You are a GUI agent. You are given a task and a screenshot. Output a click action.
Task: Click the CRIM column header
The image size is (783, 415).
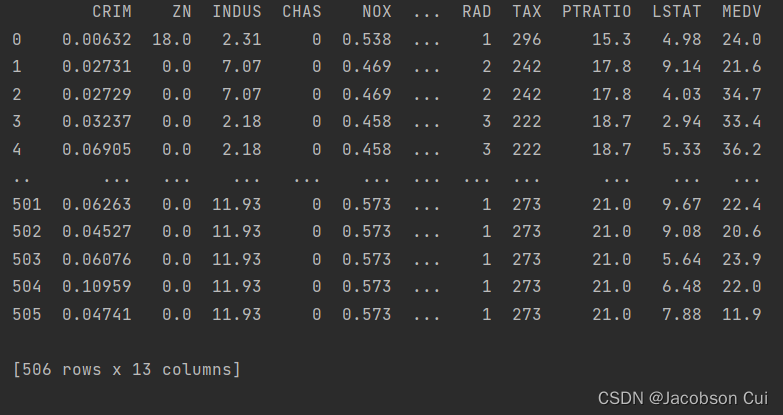tap(112, 12)
